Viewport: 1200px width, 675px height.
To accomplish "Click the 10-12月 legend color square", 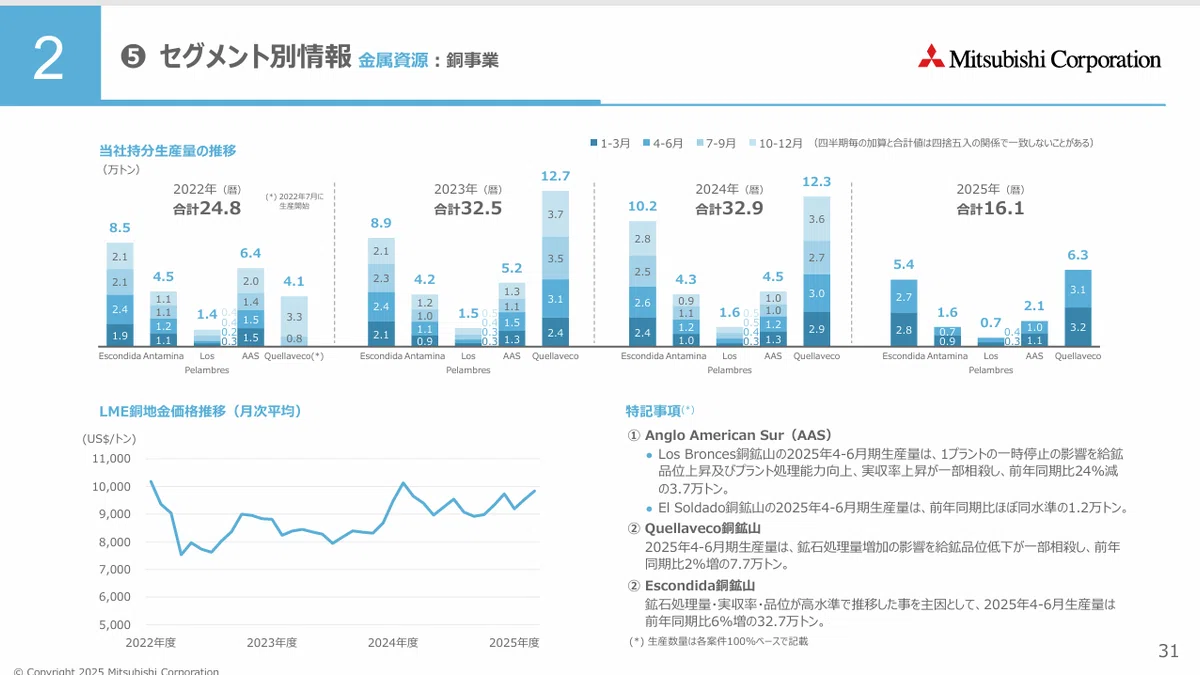I will pos(753,143).
